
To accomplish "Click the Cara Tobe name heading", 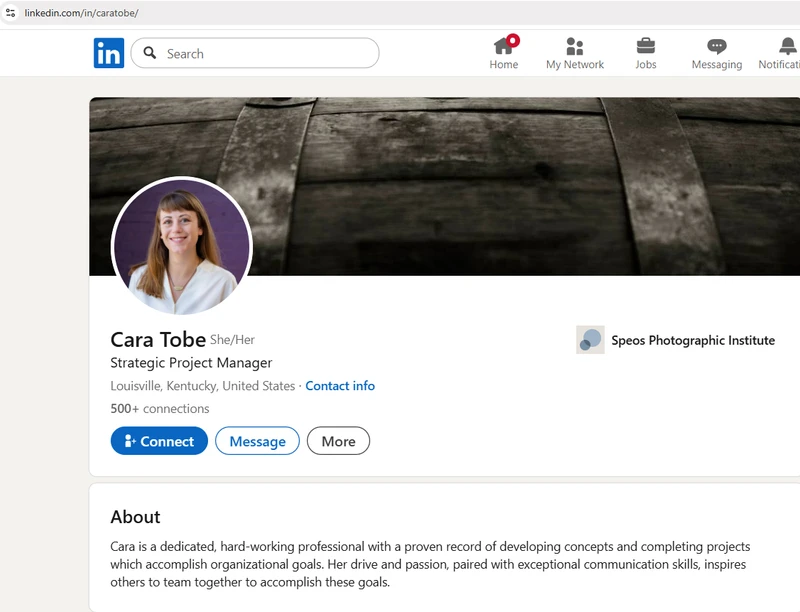I will coord(158,339).
